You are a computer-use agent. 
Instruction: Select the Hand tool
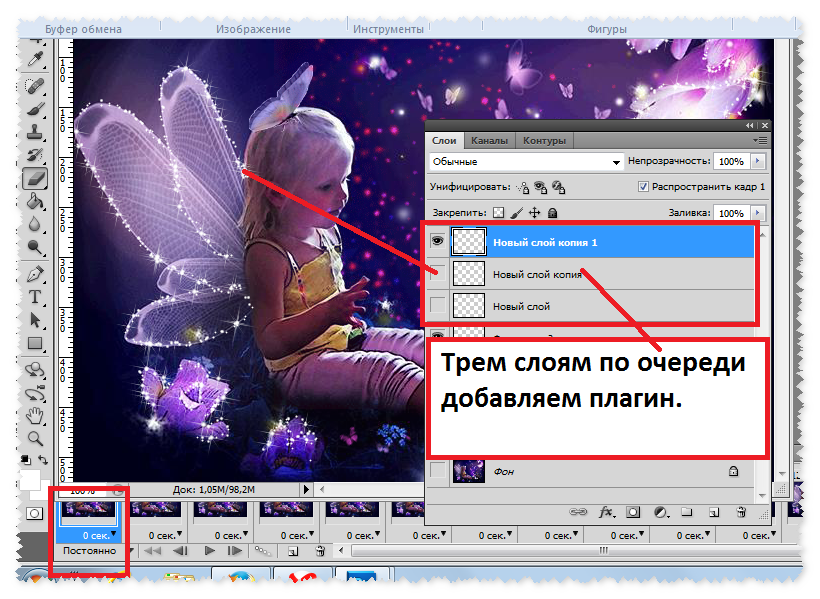(x=35, y=416)
